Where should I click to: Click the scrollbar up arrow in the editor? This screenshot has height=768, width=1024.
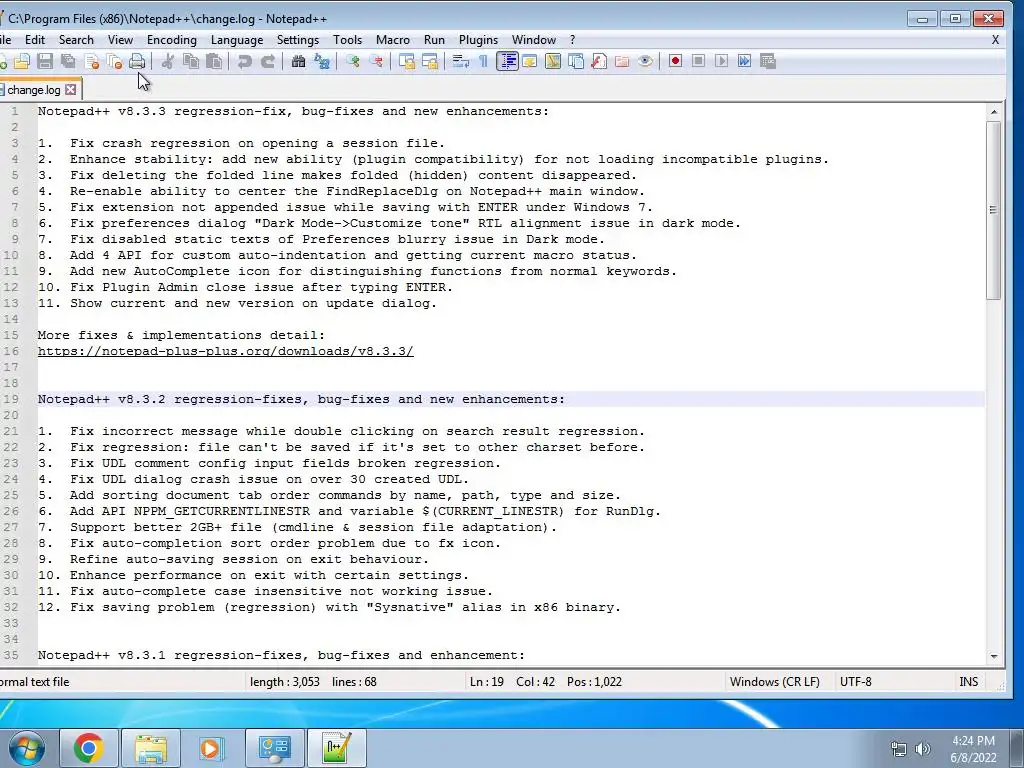point(994,112)
